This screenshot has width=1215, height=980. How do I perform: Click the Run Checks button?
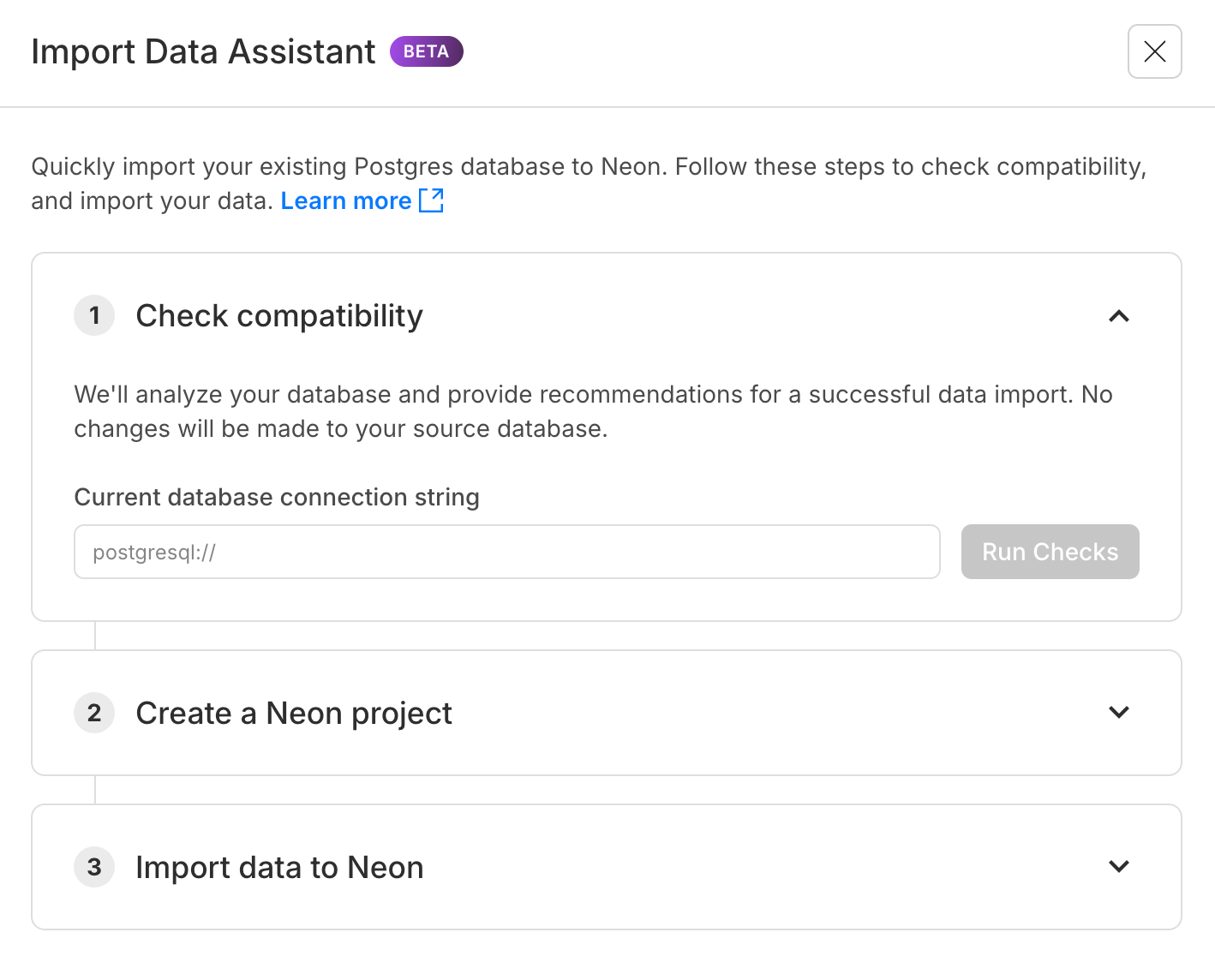1050,552
